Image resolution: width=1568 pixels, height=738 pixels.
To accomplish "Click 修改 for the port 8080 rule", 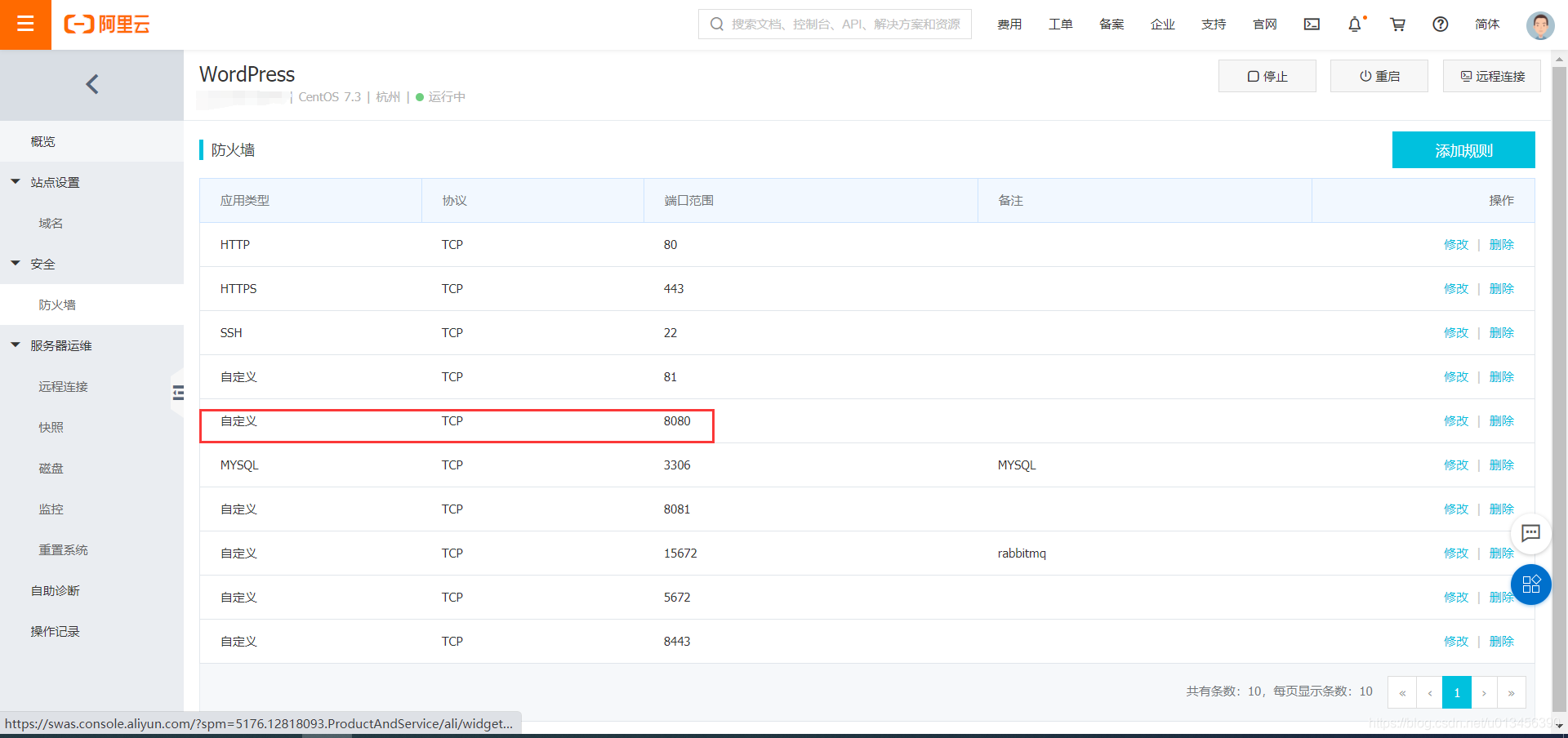I will (x=1455, y=421).
